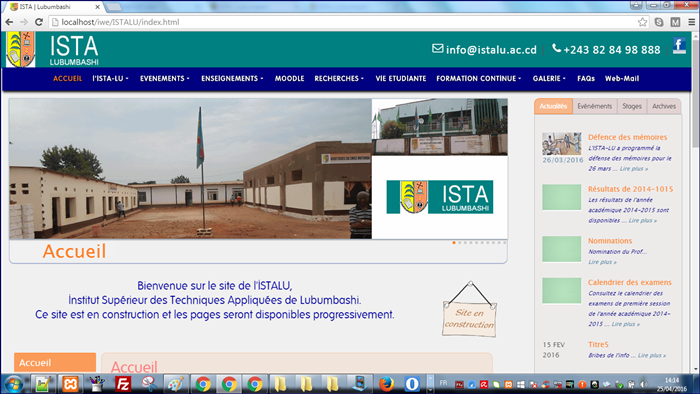The image size is (700, 394).
Task: Switch to the Stages tab
Action: [x=632, y=106]
